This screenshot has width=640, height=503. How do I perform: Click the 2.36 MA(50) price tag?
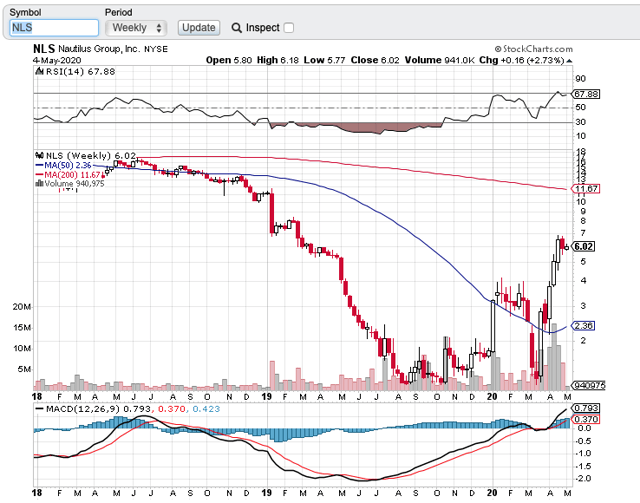click(583, 326)
